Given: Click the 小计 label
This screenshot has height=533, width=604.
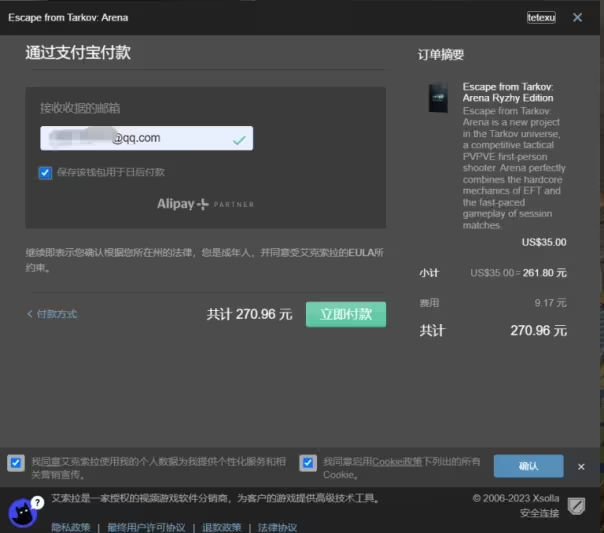Looking at the screenshot, I should tap(429, 273).
